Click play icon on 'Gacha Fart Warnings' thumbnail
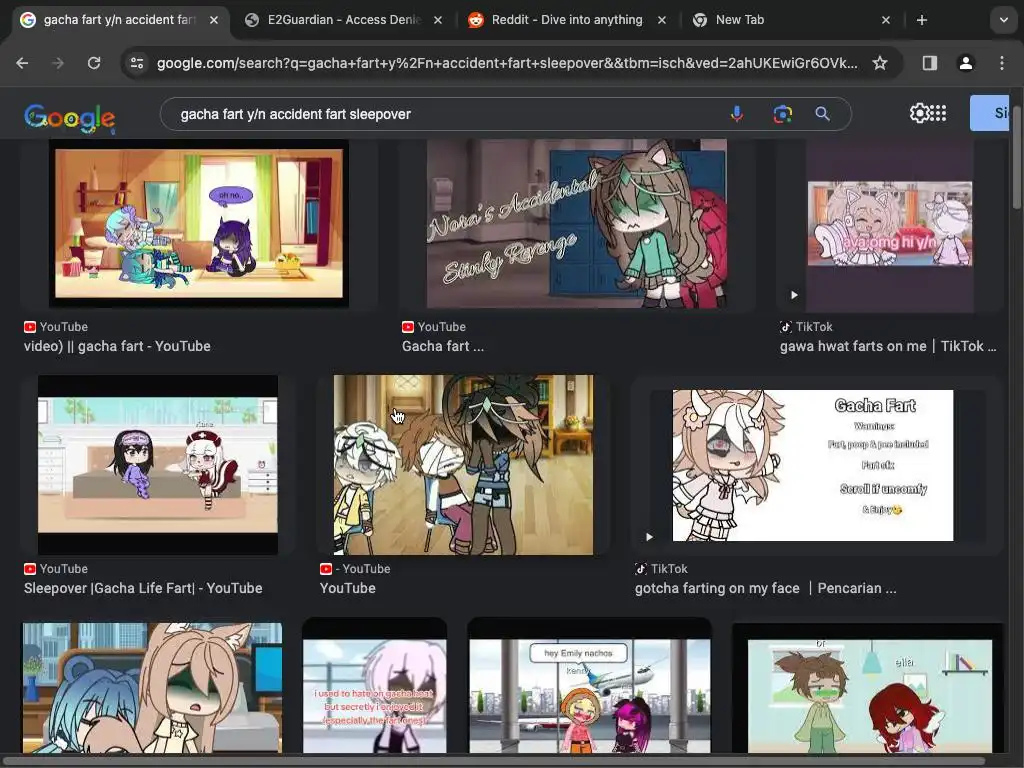This screenshot has width=1024, height=768. 649,537
